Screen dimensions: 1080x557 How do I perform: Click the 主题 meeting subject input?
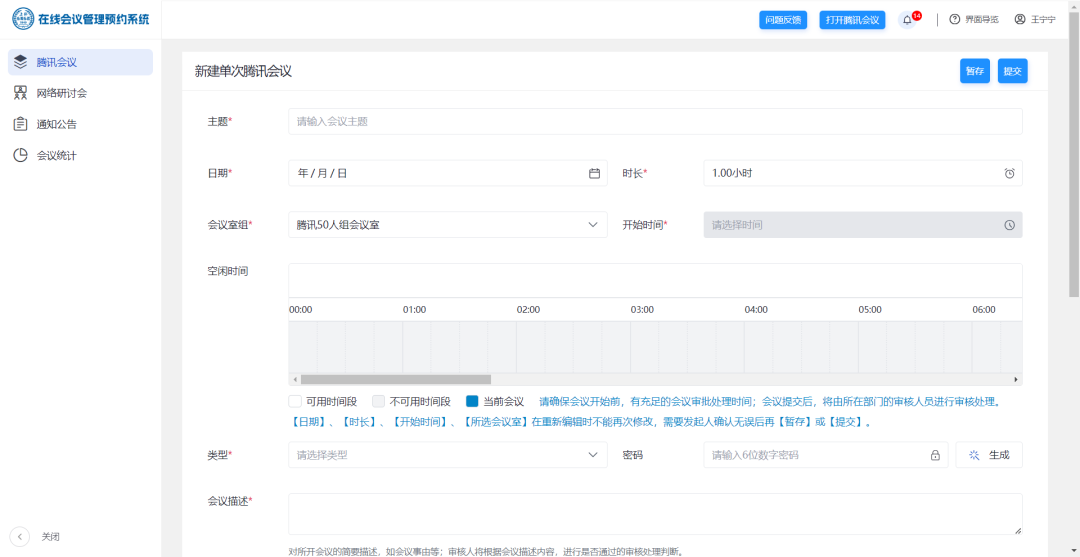pos(655,121)
